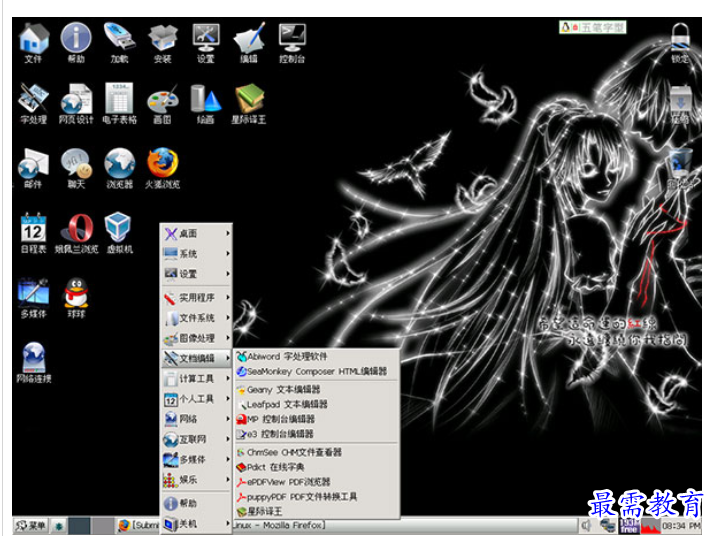Open the 日程表 calendar desktop icon
Image resolution: width=712 pixels, height=536 pixels.
(x=33, y=233)
